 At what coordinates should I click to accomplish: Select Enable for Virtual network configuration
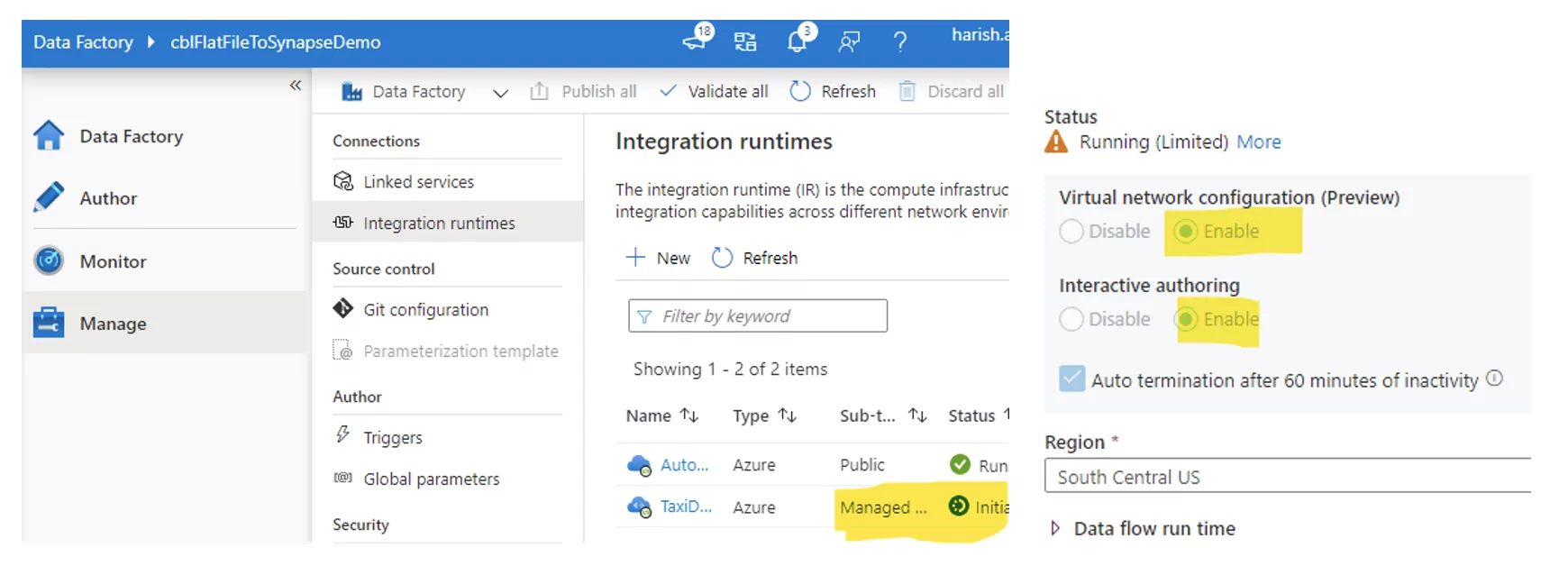click(x=1186, y=232)
